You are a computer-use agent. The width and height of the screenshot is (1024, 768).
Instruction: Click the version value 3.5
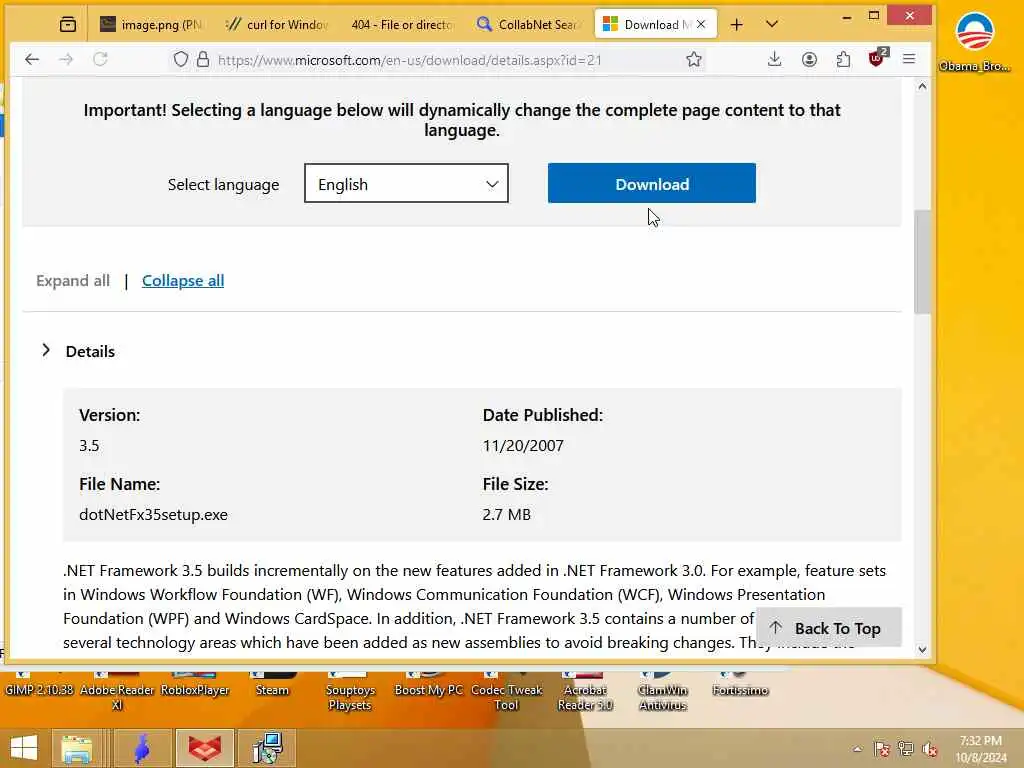(x=89, y=445)
